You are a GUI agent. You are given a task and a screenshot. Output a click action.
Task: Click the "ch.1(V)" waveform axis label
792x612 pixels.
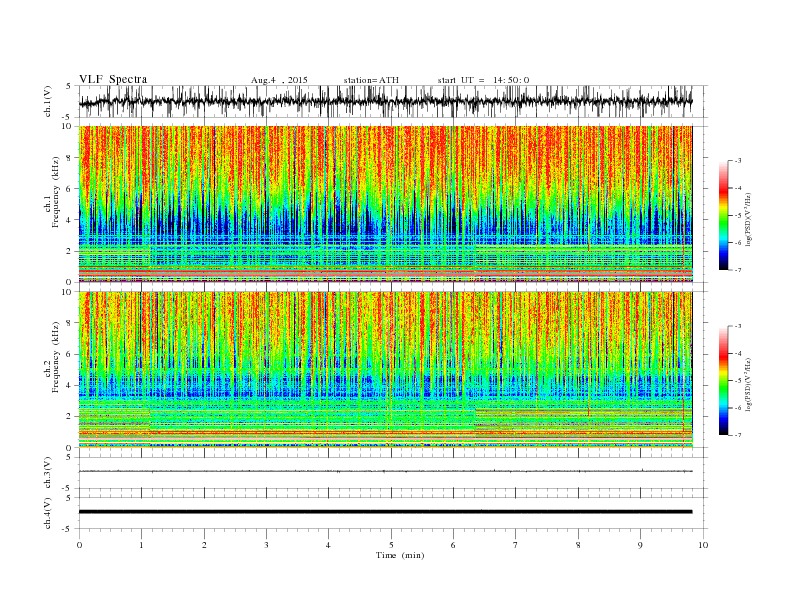tap(48, 101)
